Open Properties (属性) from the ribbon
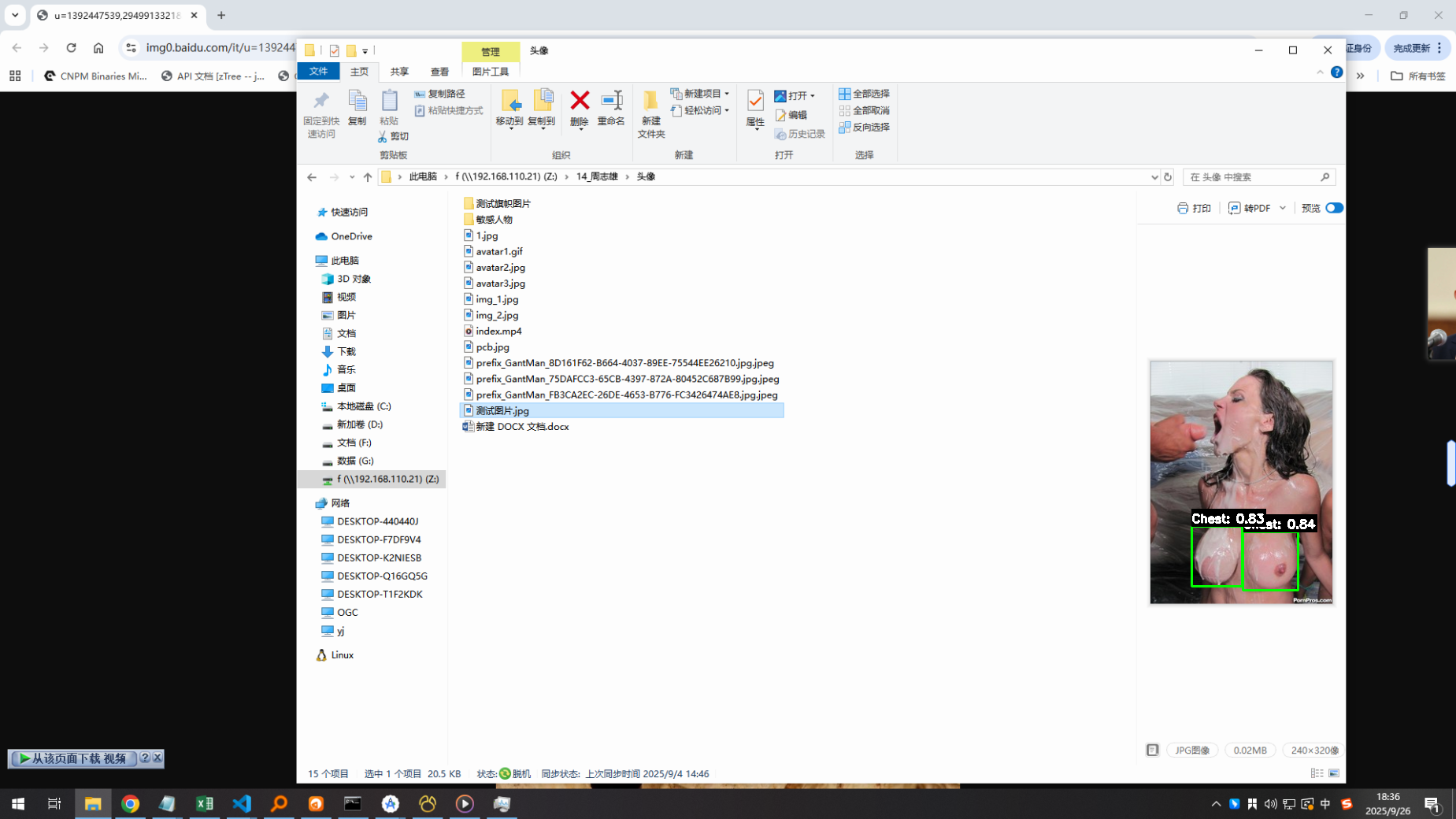This screenshot has height=819, width=1456. click(755, 102)
